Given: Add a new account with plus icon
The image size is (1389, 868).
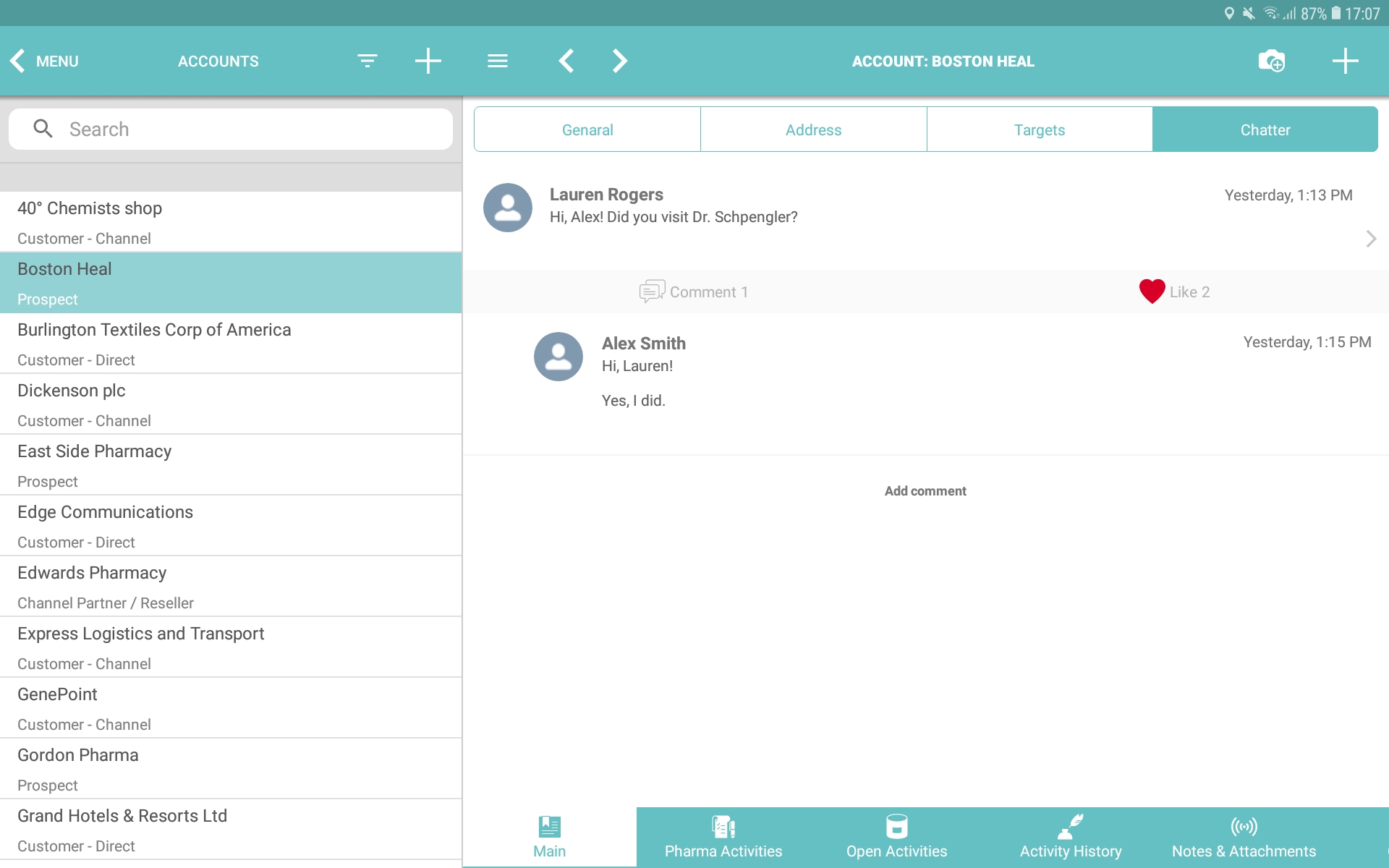Looking at the screenshot, I should coord(428,61).
